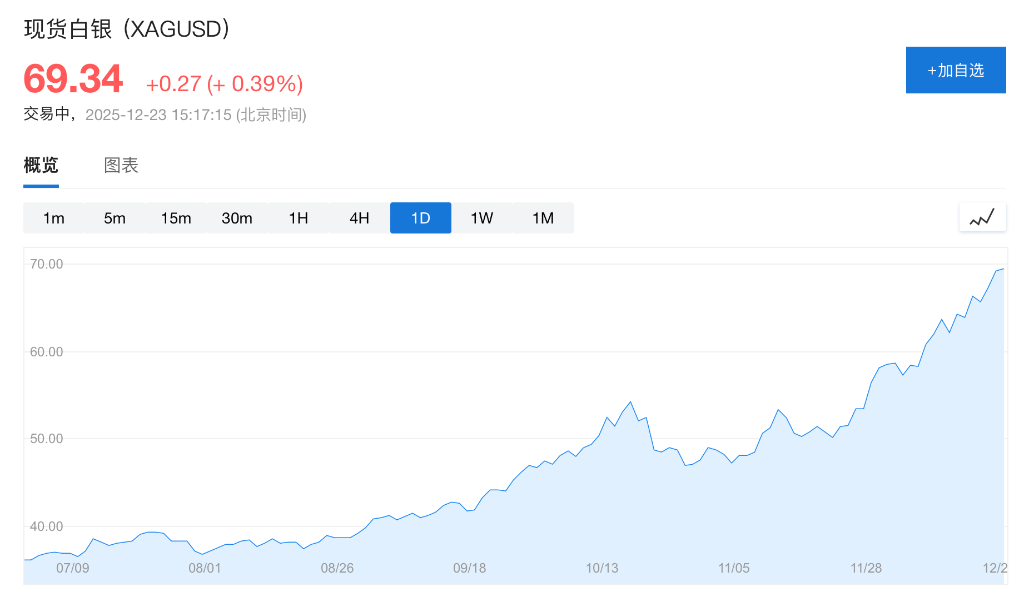Click the active 1D timeframe button
The width and height of the screenshot is (1024, 597).
point(420,218)
